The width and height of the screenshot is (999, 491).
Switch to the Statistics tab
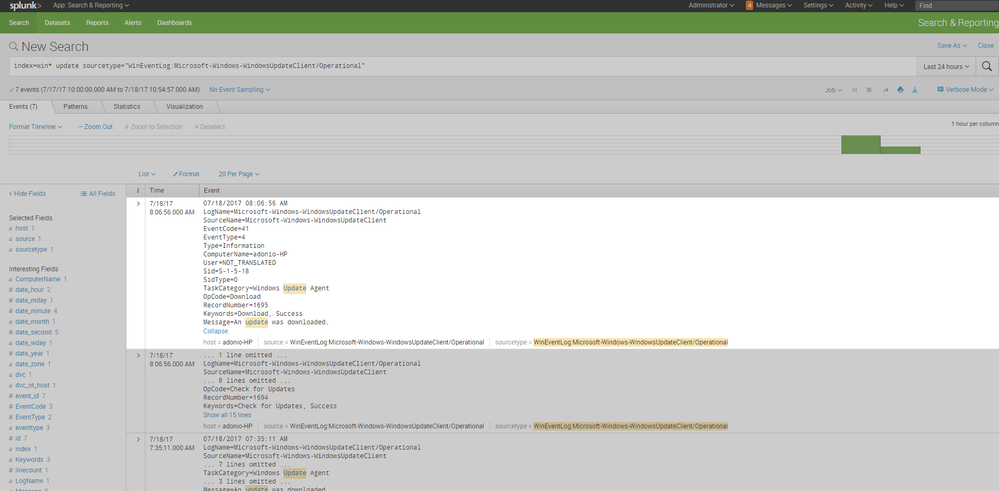pyautogui.click(x=127, y=106)
